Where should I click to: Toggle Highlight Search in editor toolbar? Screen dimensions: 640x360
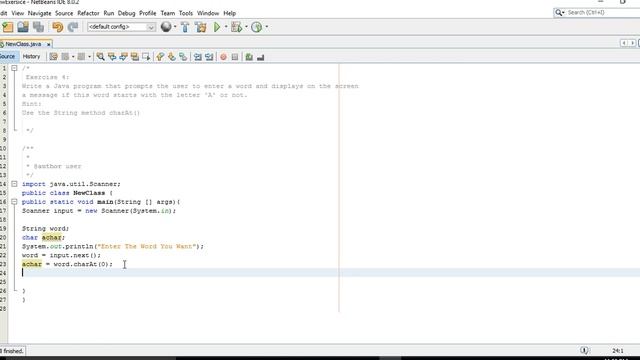[135, 57]
